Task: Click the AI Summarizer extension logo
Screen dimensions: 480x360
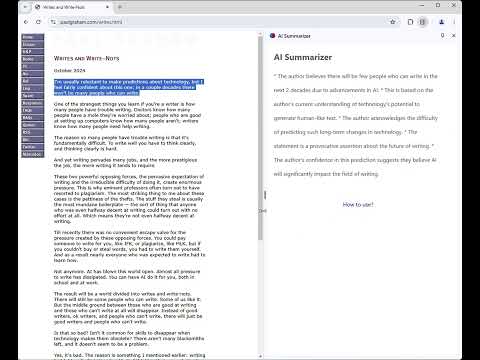Action: (x=272, y=36)
